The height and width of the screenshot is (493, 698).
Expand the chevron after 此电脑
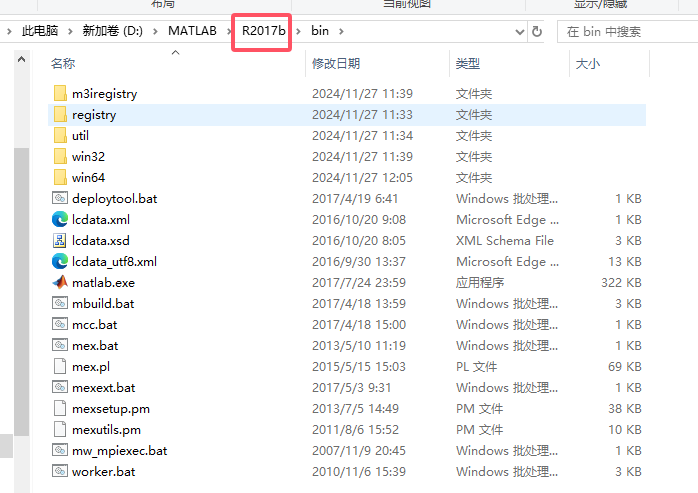point(70,31)
